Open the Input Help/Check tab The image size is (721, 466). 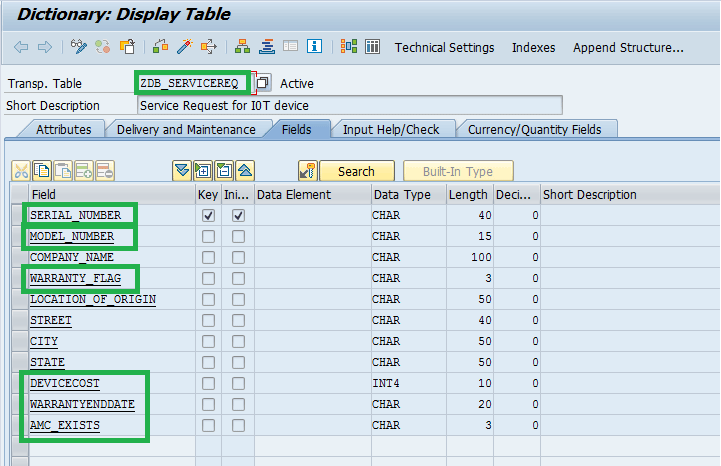coord(391,129)
